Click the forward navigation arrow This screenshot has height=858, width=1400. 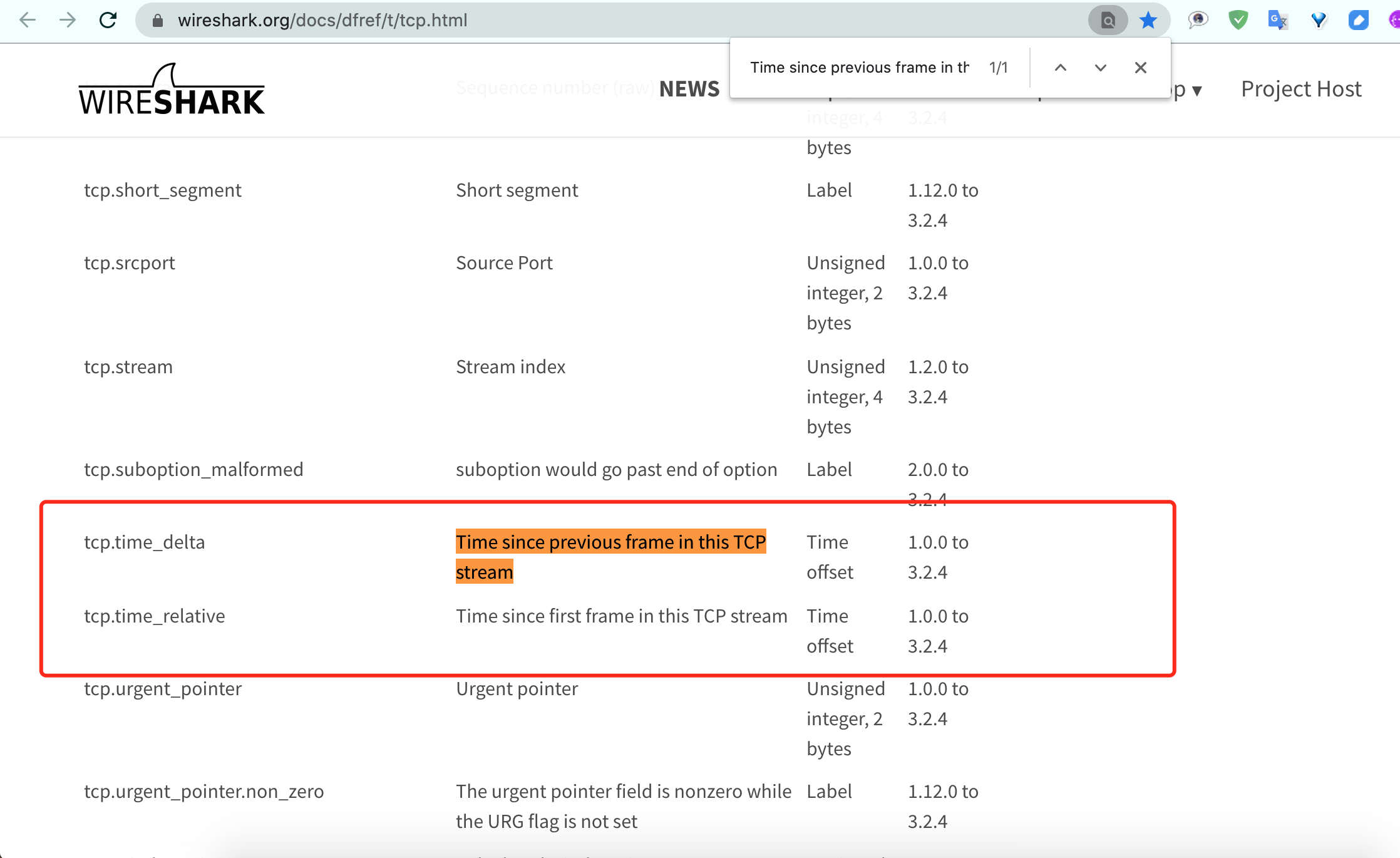tap(68, 20)
